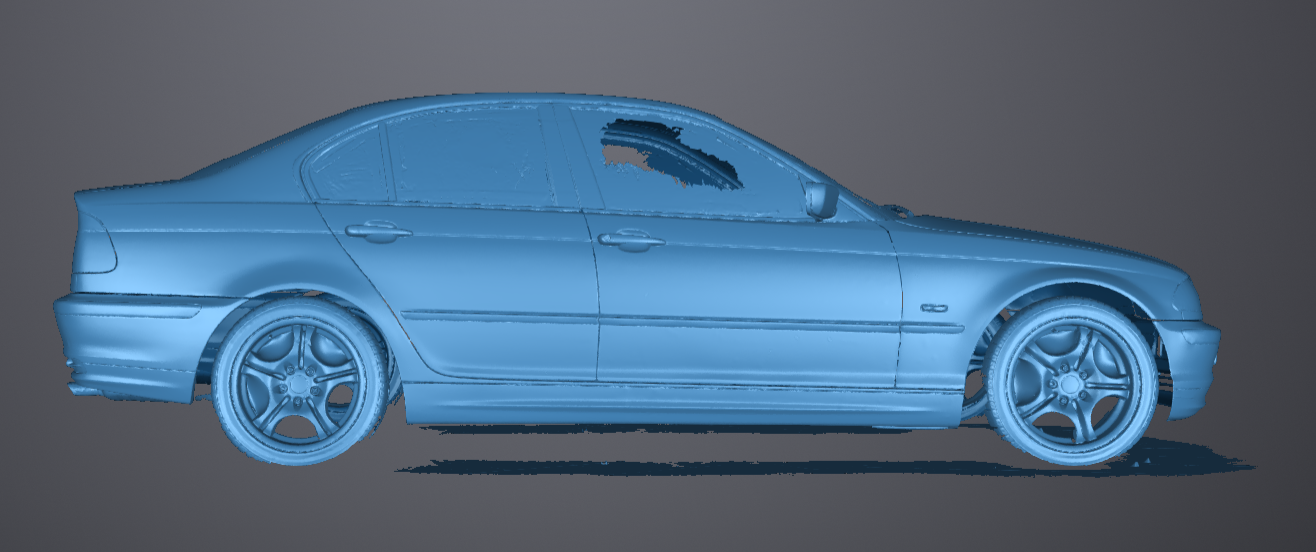Click the side marker on front fender
The width and height of the screenshot is (1316, 552).
[934, 307]
